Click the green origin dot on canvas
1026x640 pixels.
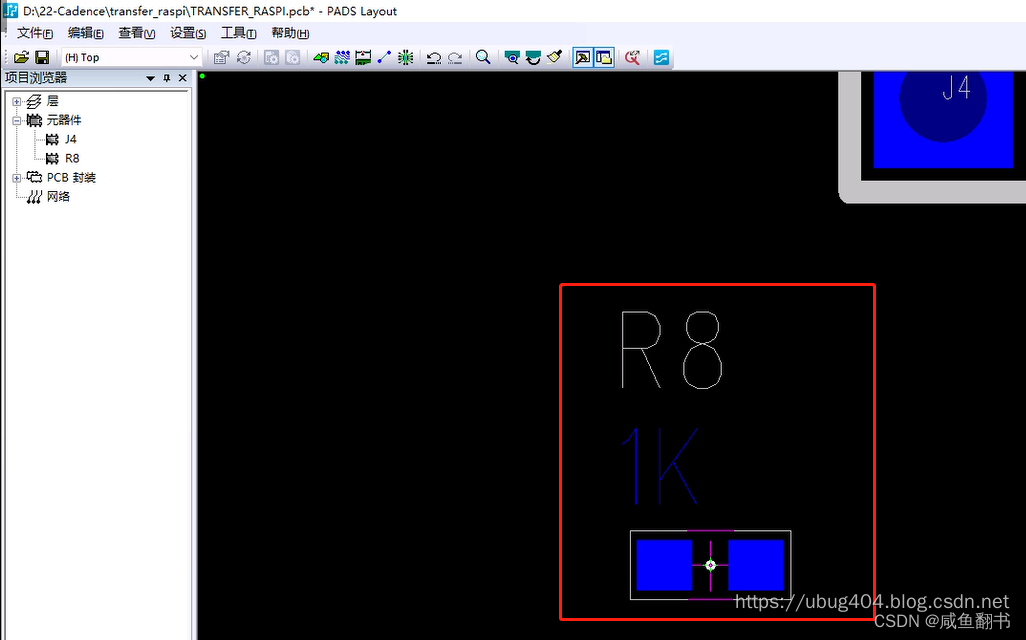pos(202,76)
